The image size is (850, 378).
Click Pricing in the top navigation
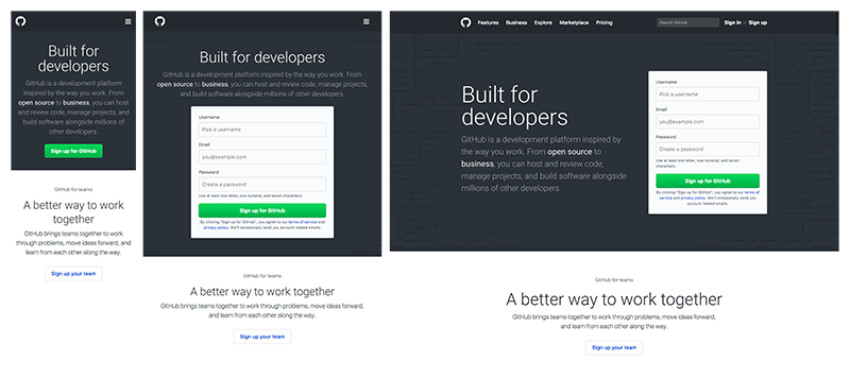coord(604,23)
